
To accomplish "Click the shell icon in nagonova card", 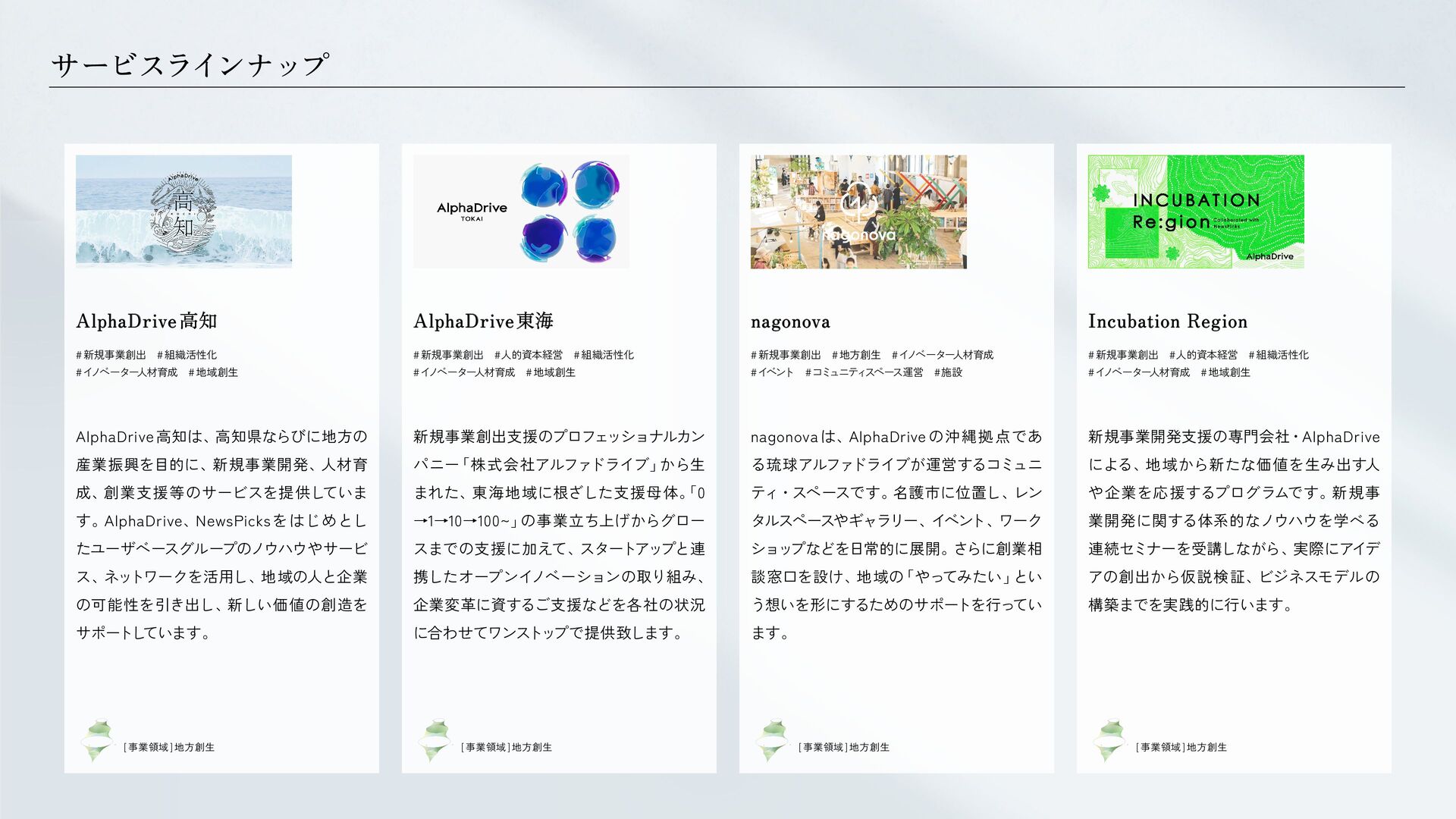I will pos(772,741).
